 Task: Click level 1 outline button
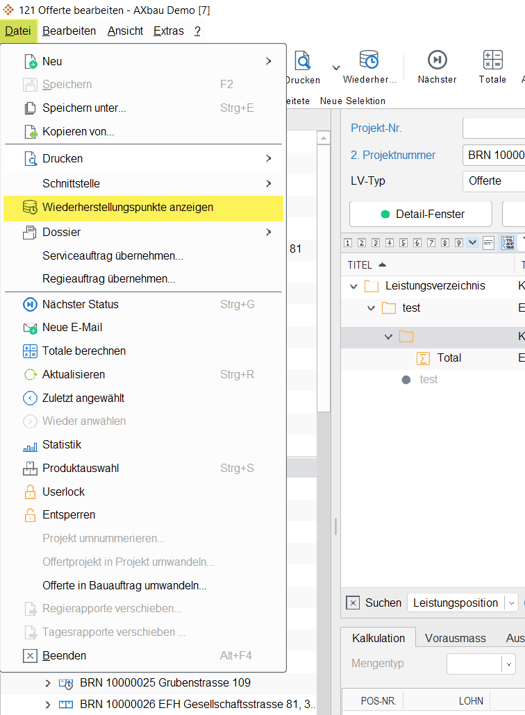(x=348, y=243)
